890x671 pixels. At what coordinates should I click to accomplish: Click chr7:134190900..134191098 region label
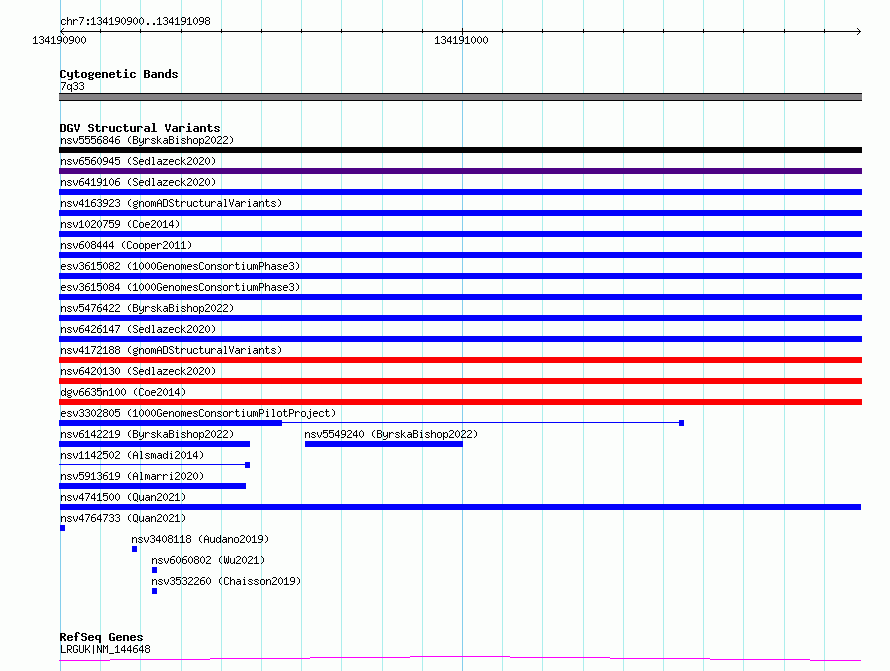pos(135,21)
